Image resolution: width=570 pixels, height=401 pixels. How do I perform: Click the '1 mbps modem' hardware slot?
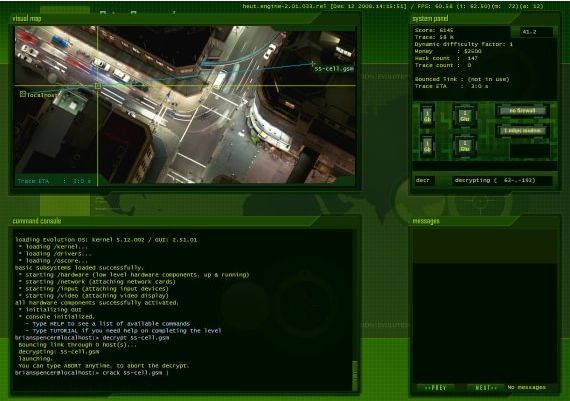point(522,131)
